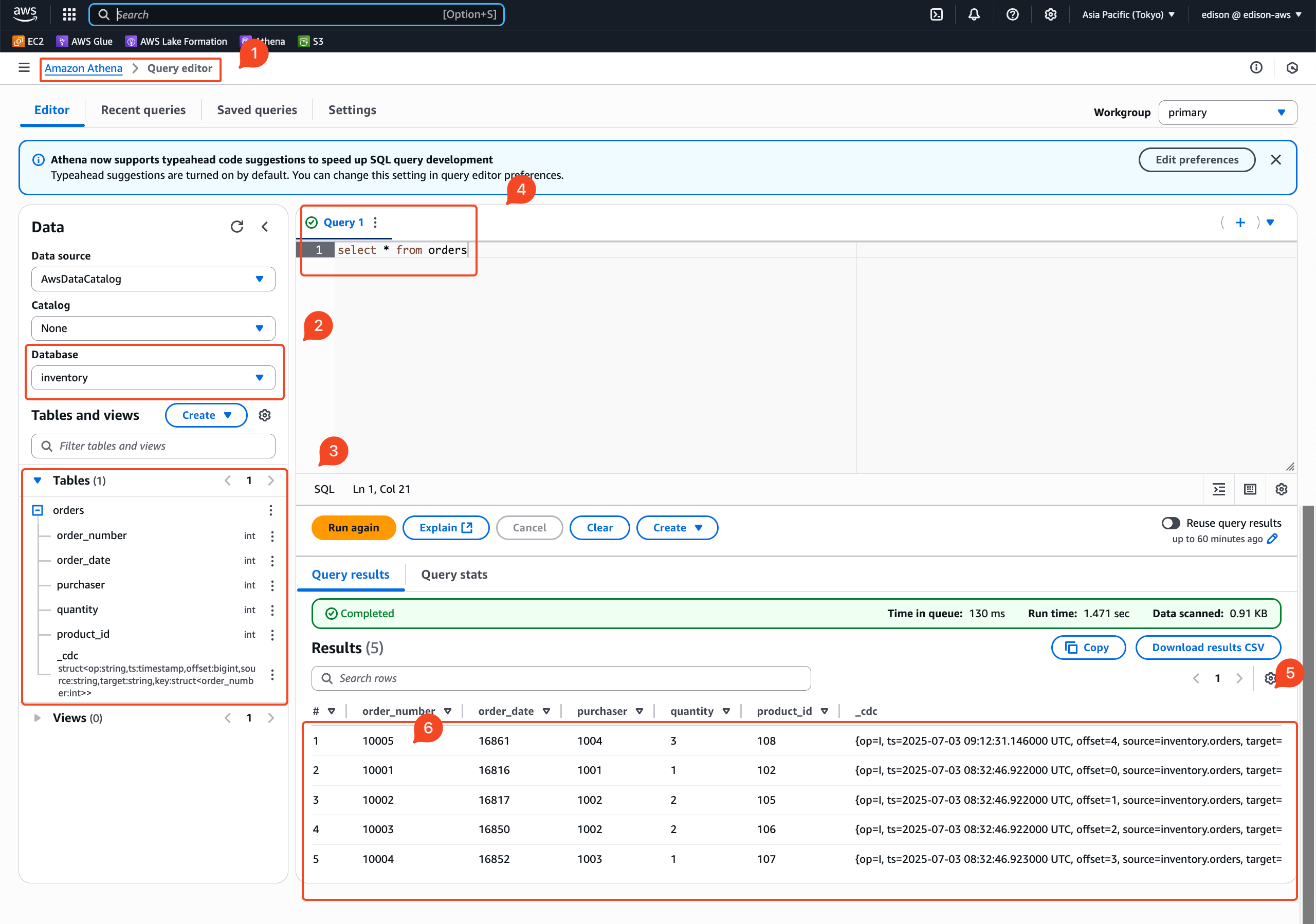Viewport: 1316px width, 924px height.
Task: Switch to Settings tab
Action: [352, 109]
